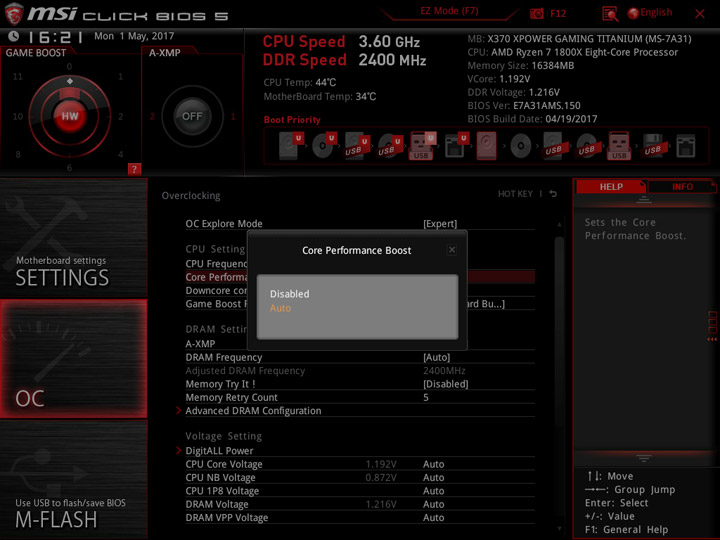
Task: Click the scroll-down handle in the help panel
Action: point(643,458)
